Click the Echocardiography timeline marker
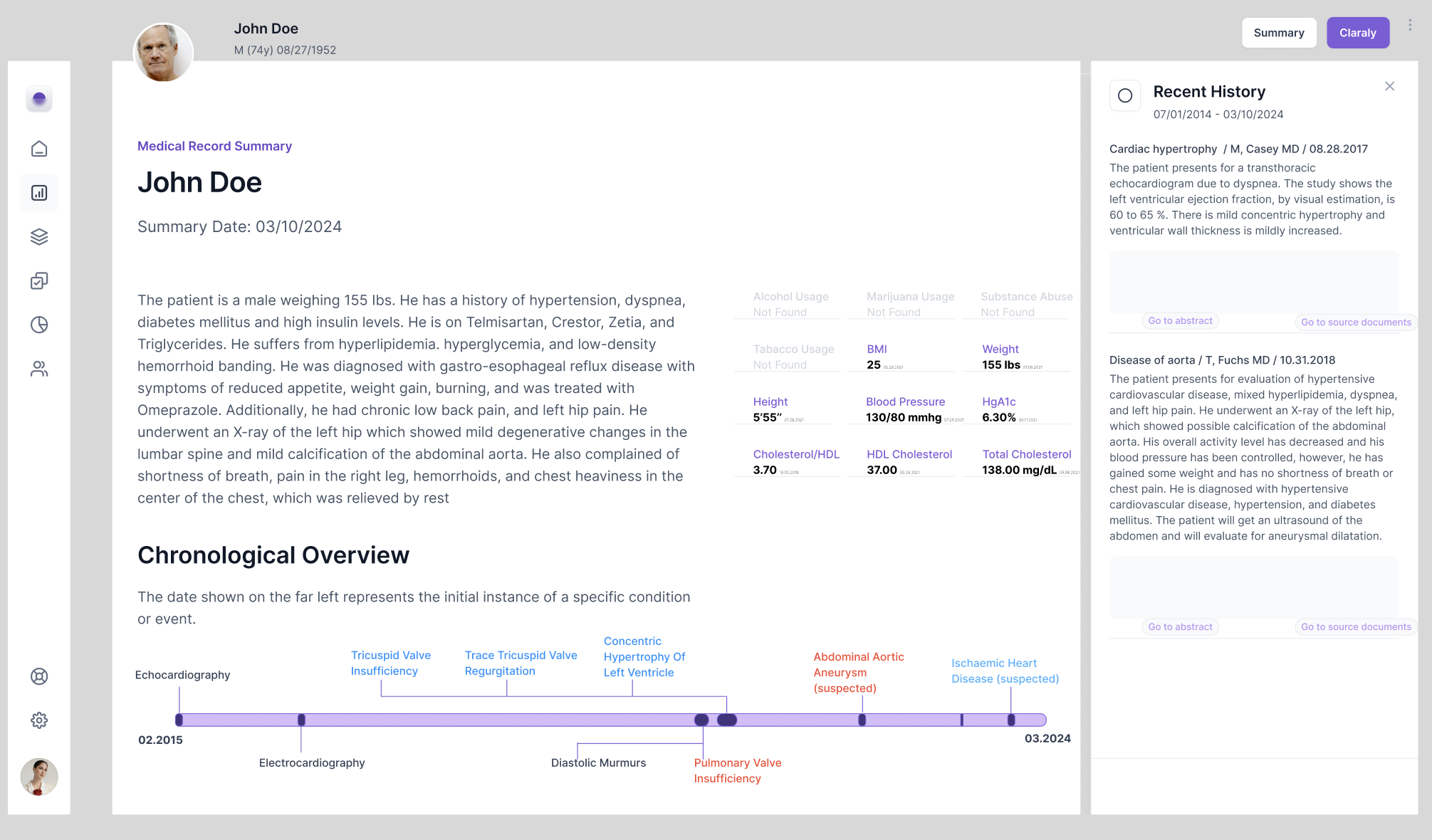This screenshot has height=840, width=1432. click(179, 720)
